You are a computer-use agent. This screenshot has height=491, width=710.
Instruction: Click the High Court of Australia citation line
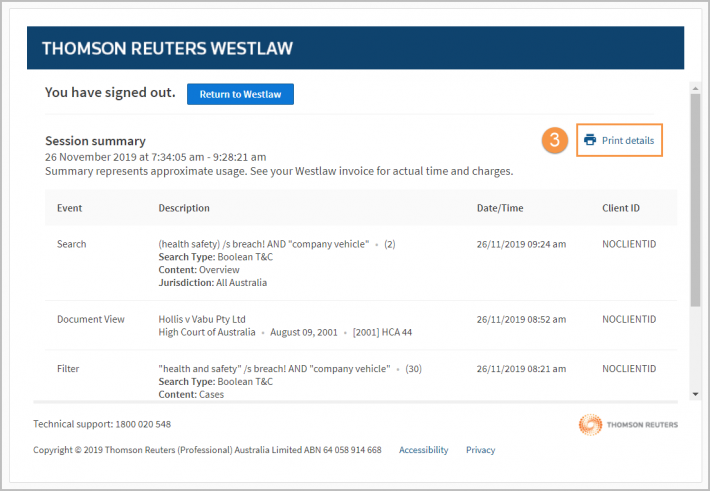(x=285, y=332)
